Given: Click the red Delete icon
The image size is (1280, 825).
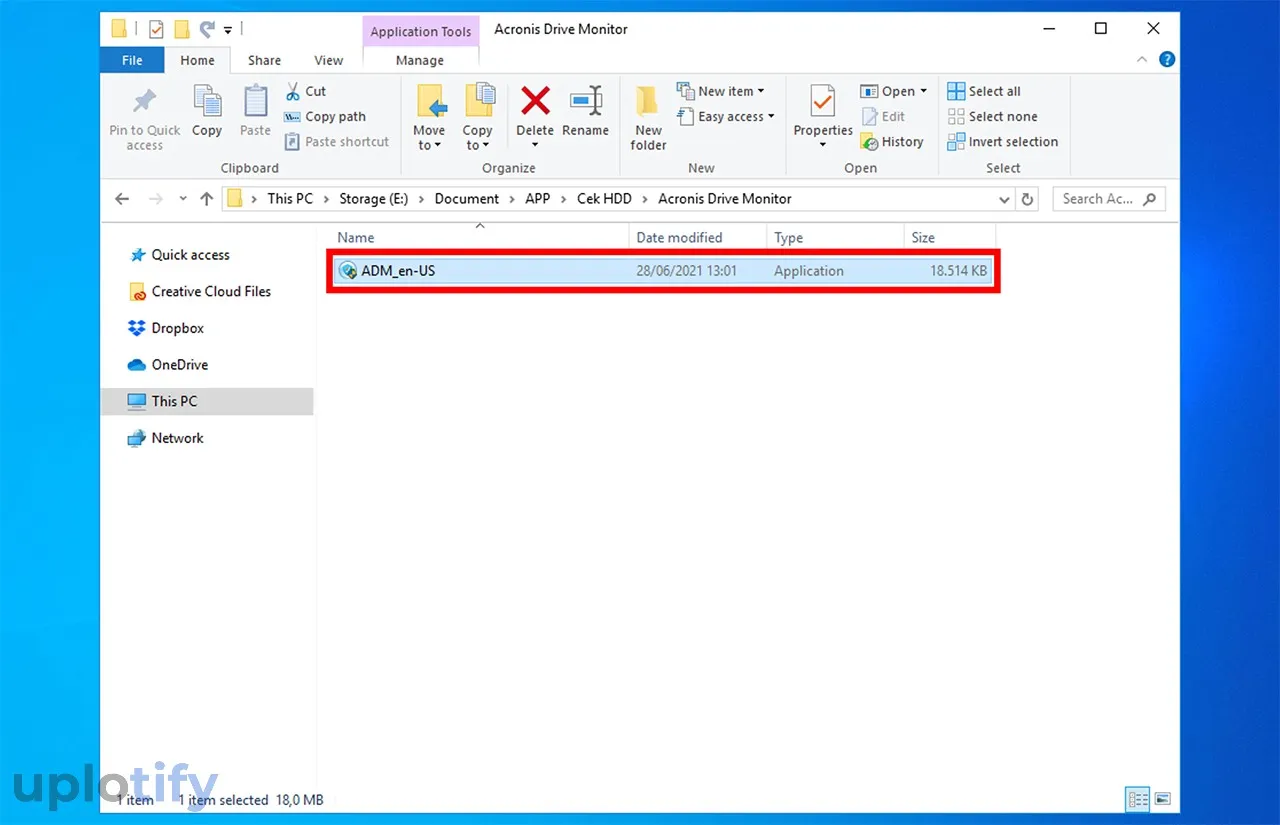Looking at the screenshot, I should [535, 100].
